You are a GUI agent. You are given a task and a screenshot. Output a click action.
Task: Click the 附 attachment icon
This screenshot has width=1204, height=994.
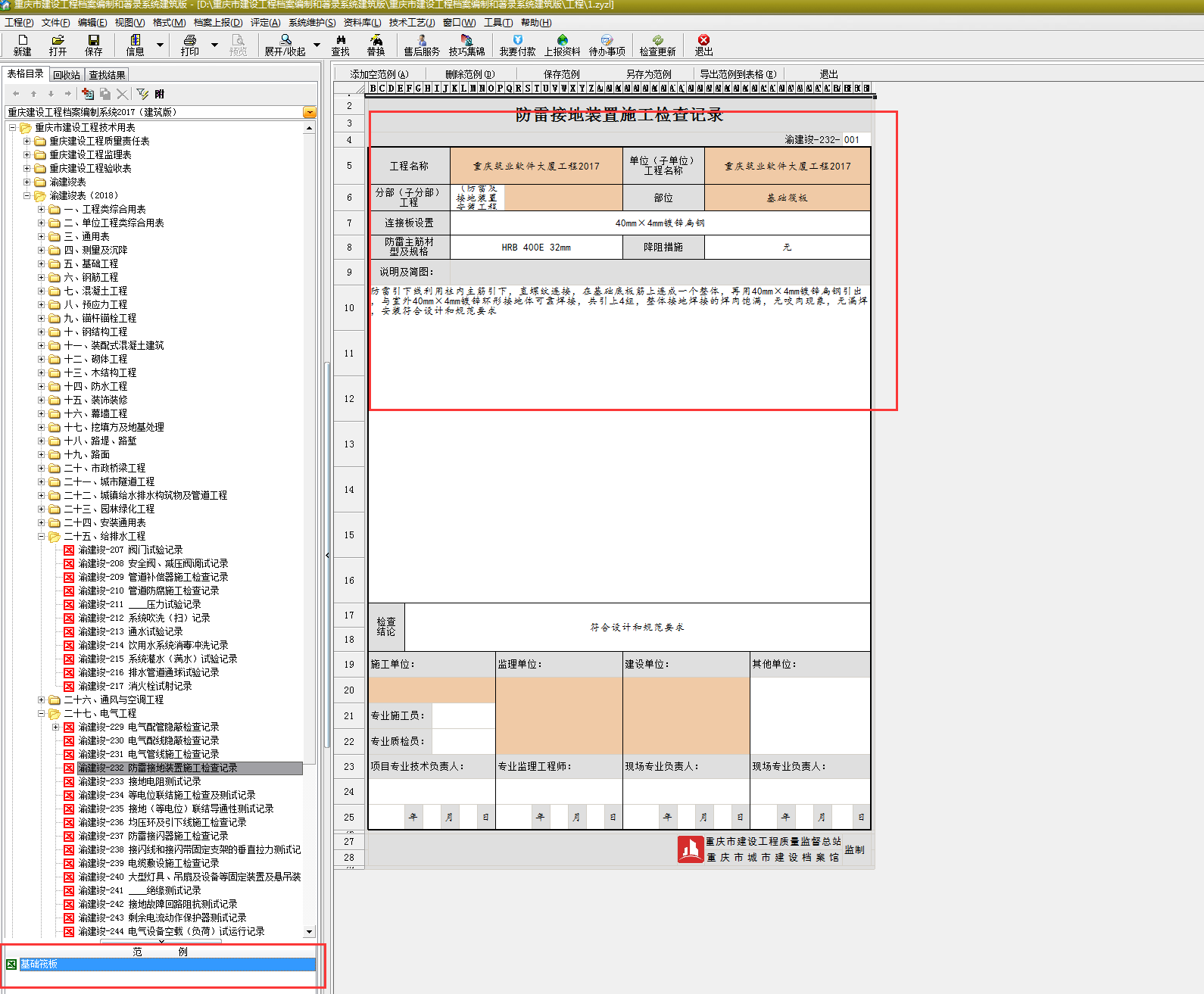tap(159, 94)
